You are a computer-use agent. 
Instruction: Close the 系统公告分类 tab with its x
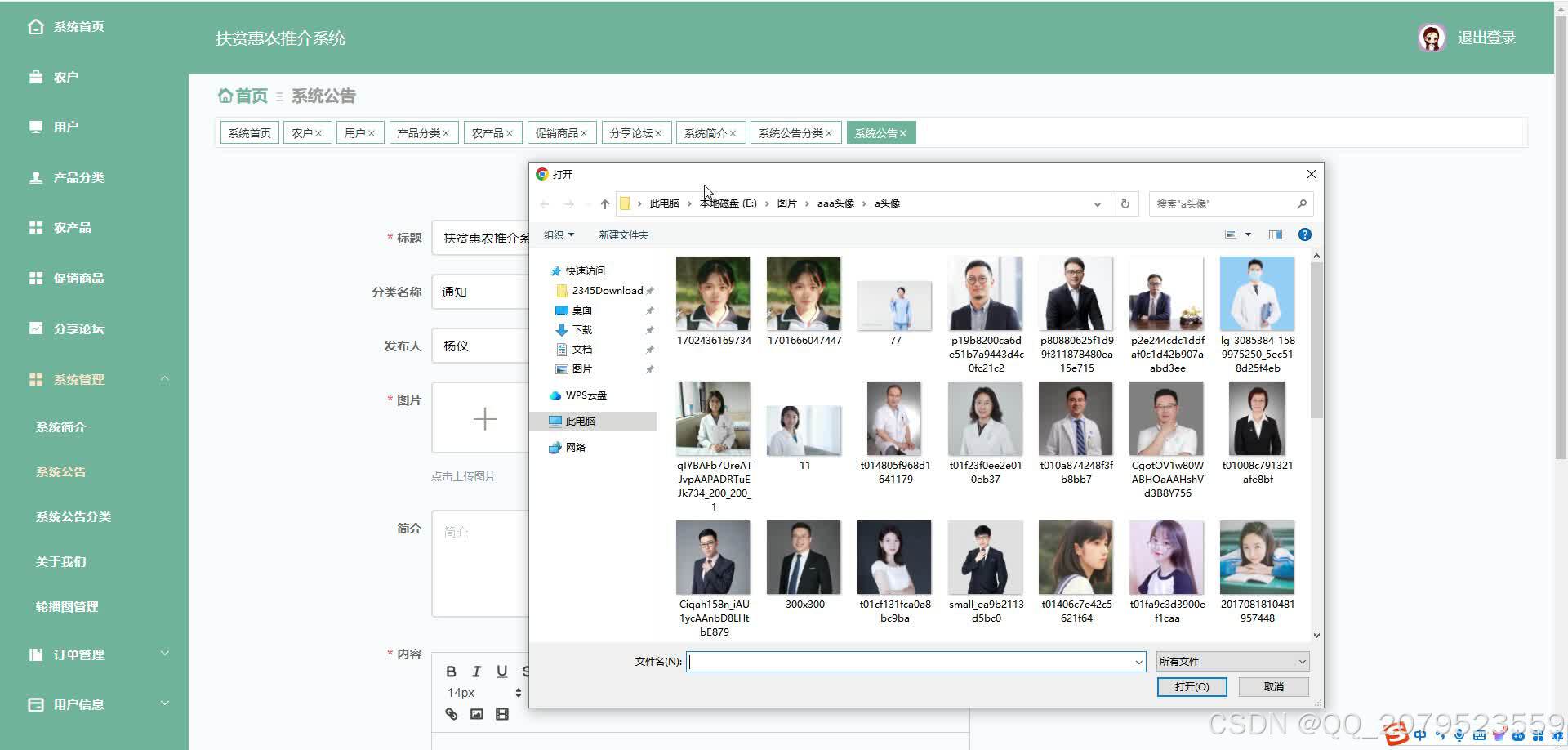829,133
